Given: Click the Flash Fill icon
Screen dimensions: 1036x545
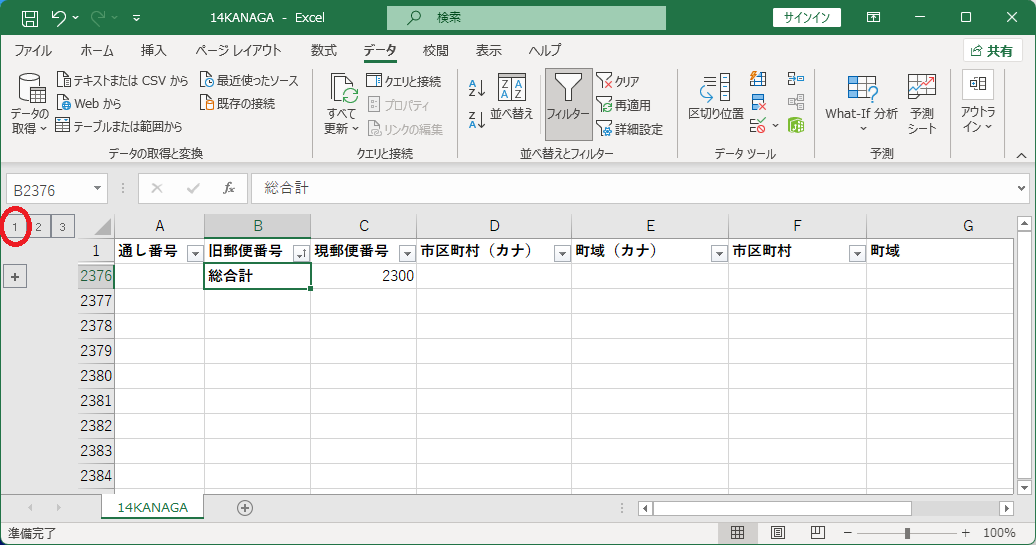Looking at the screenshot, I should tap(758, 79).
